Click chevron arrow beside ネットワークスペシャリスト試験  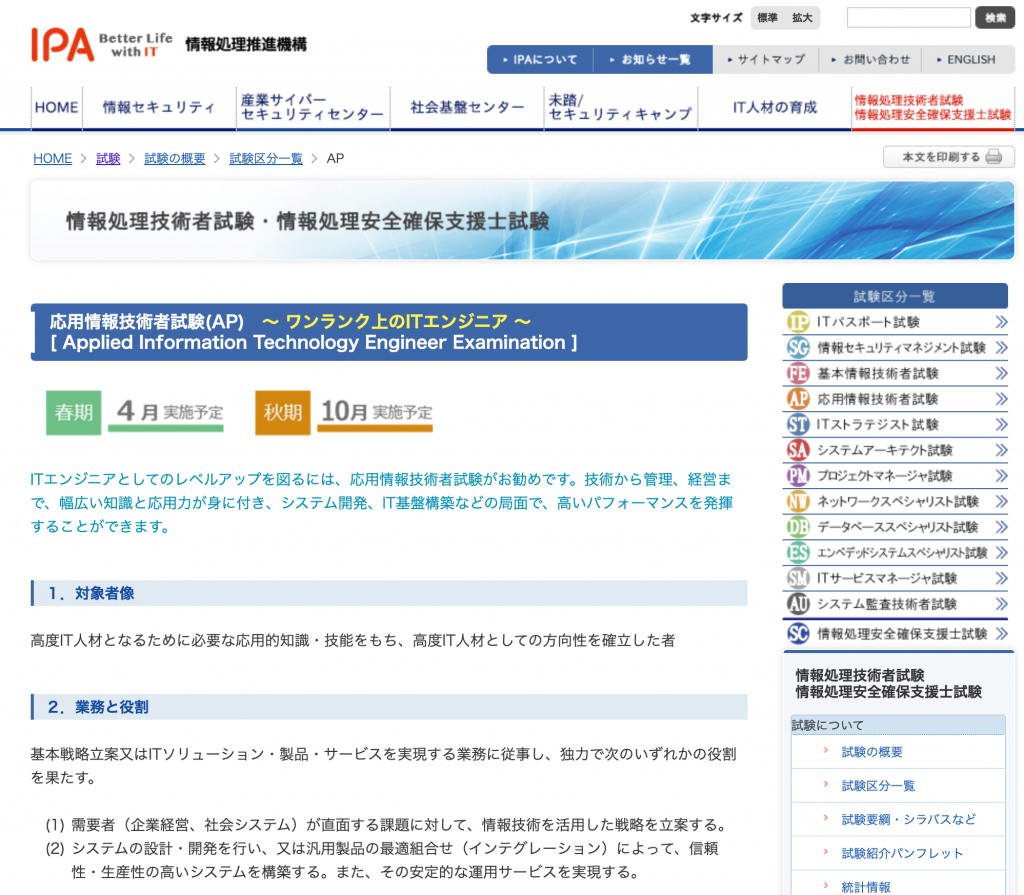[x=1001, y=501]
